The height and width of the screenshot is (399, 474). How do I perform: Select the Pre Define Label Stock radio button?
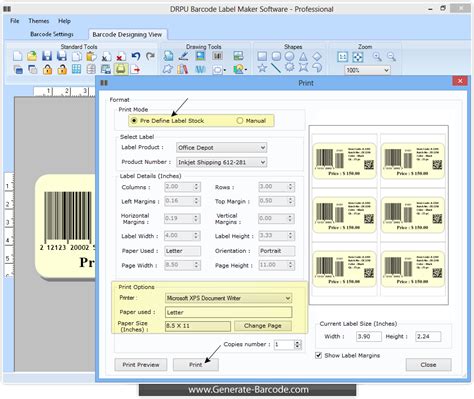point(134,121)
